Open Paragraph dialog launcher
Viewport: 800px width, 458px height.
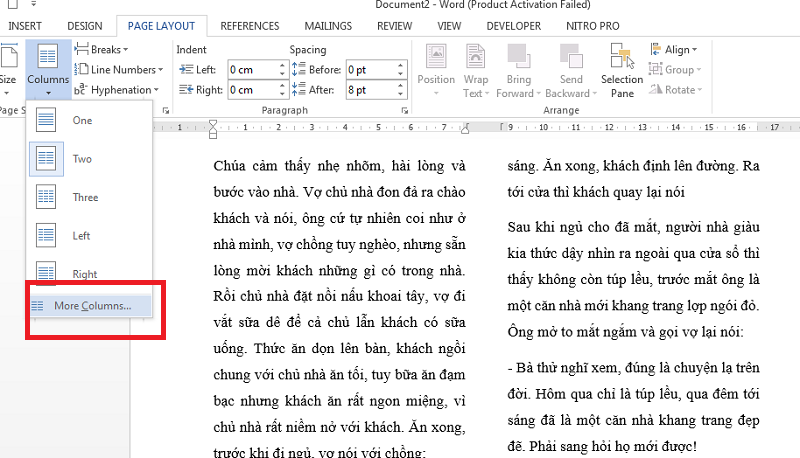(x=405, y=110)
